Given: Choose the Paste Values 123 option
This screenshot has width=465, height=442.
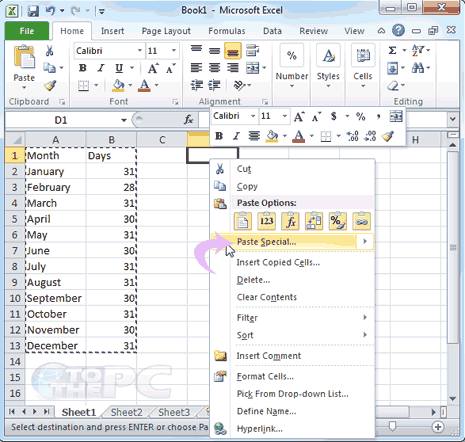Looking at the screenshot, I should click(x=266, y=221).
